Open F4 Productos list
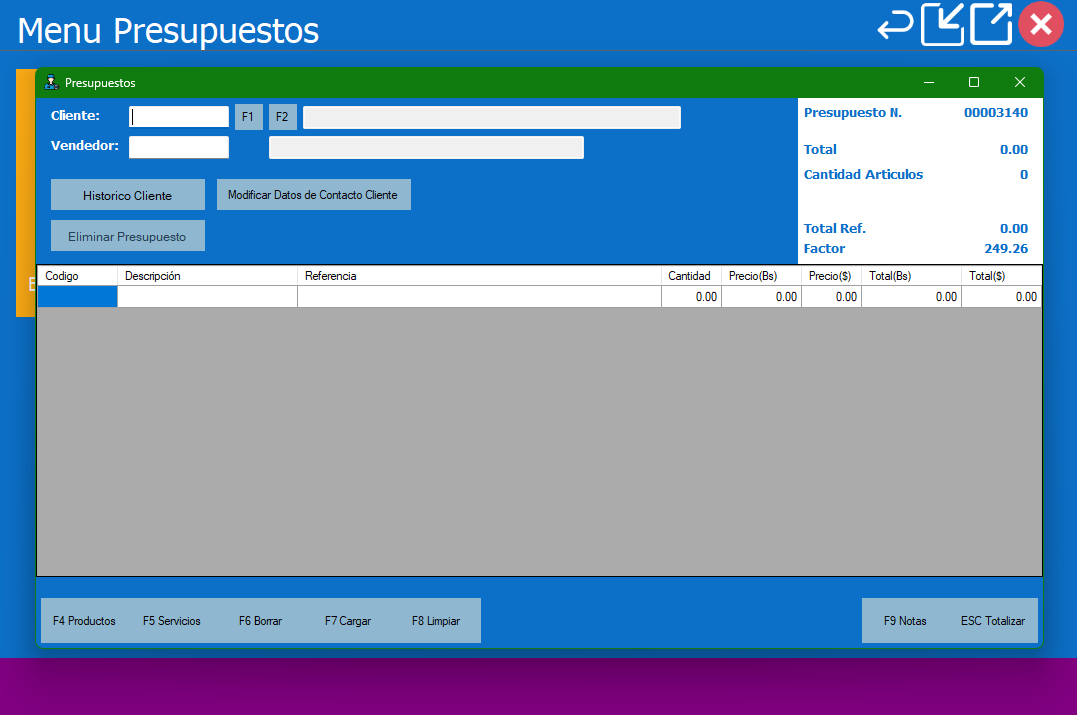This screenshot has width=1077, height=715. [x=84, y=621]
